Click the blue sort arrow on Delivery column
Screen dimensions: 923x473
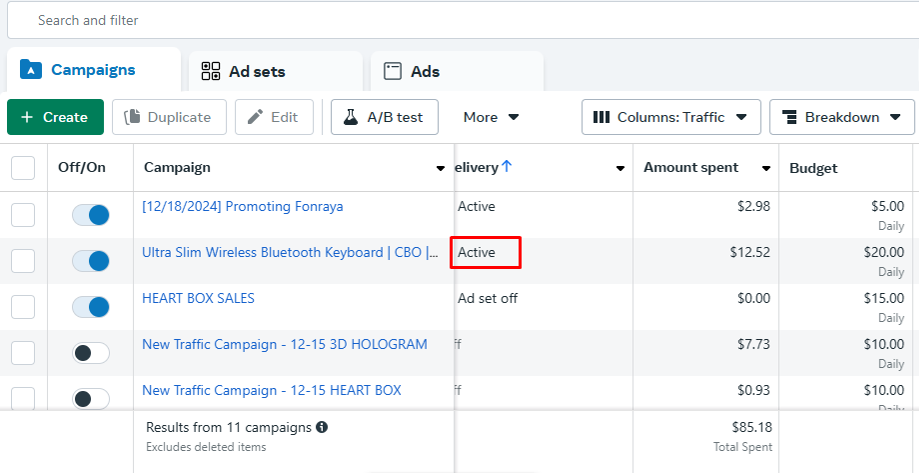click(506, 167)
